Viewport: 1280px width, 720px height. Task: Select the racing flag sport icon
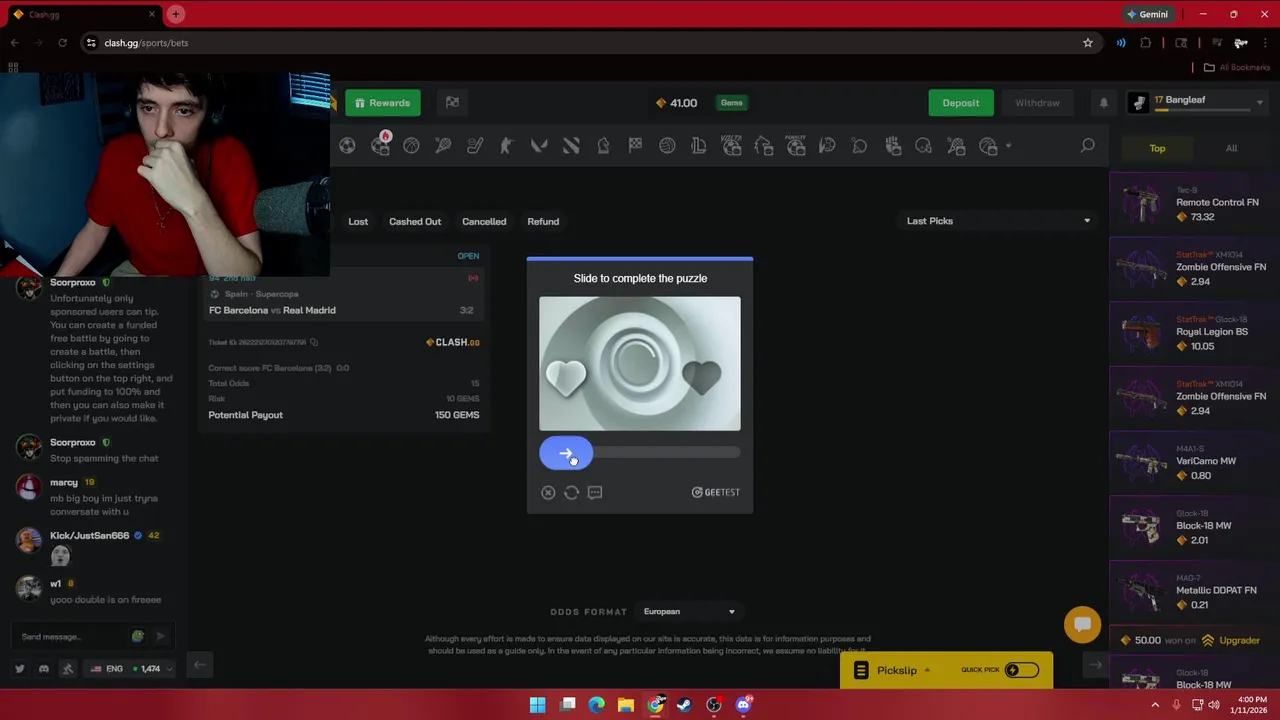[x=635, y=146]
